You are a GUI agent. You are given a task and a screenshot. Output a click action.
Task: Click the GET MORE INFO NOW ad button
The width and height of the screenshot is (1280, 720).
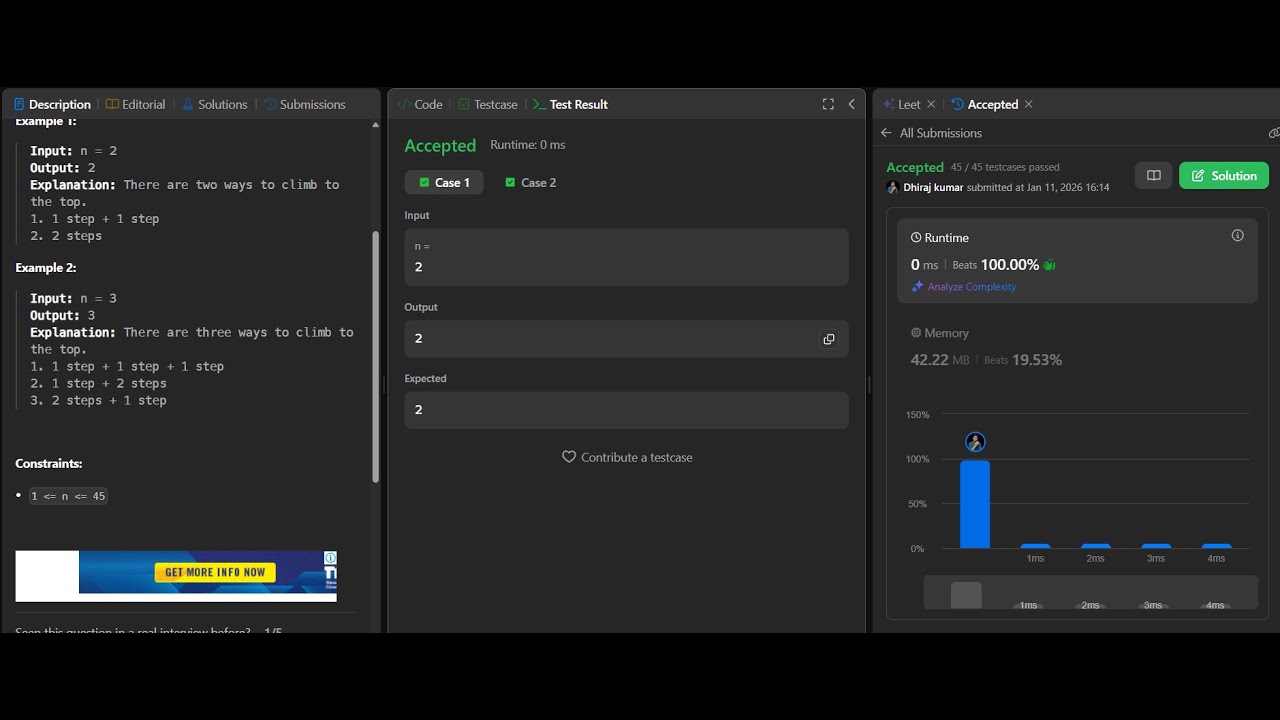click(215, 572)
